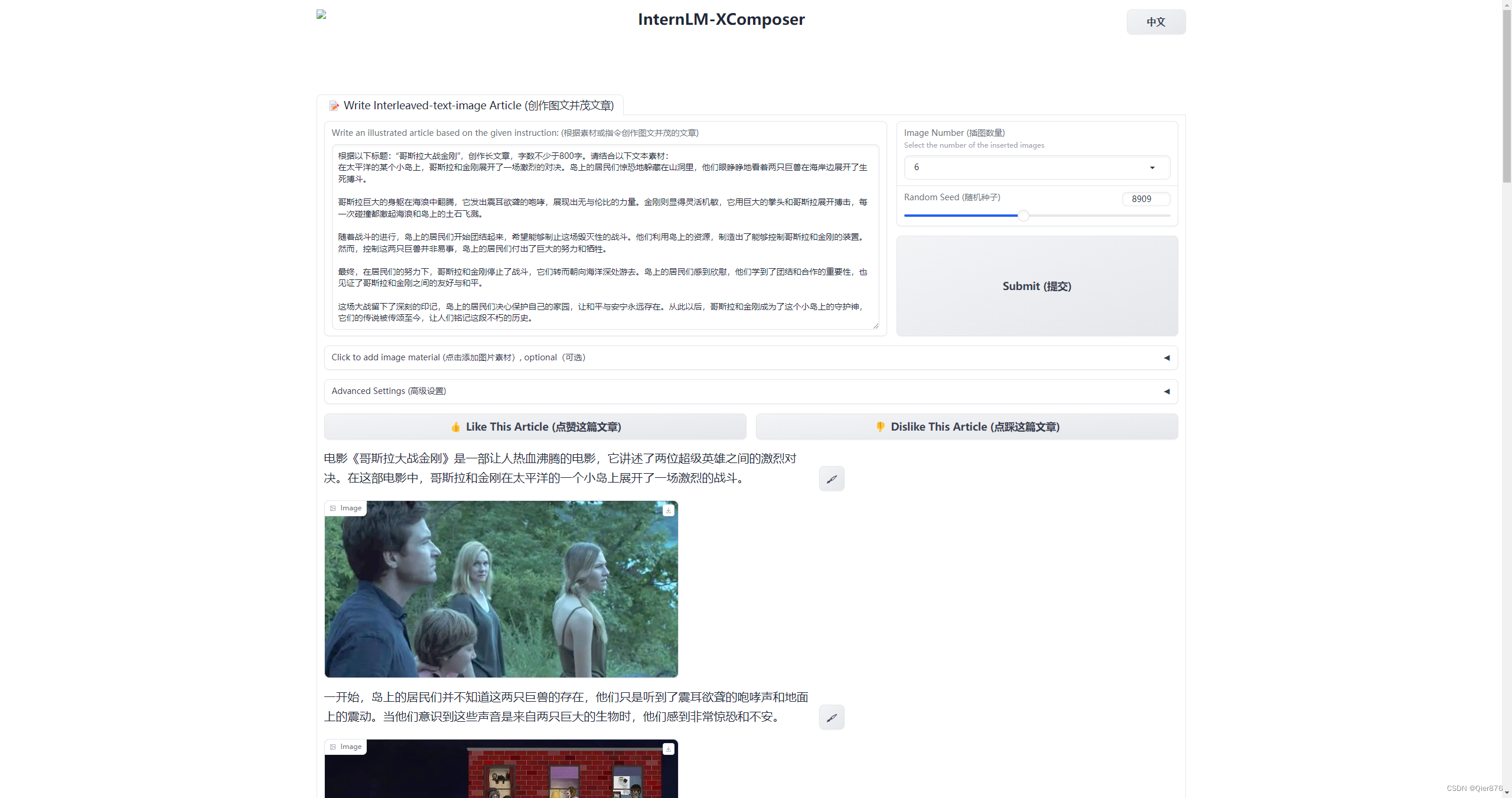Download the first generated image

[668, 510]
